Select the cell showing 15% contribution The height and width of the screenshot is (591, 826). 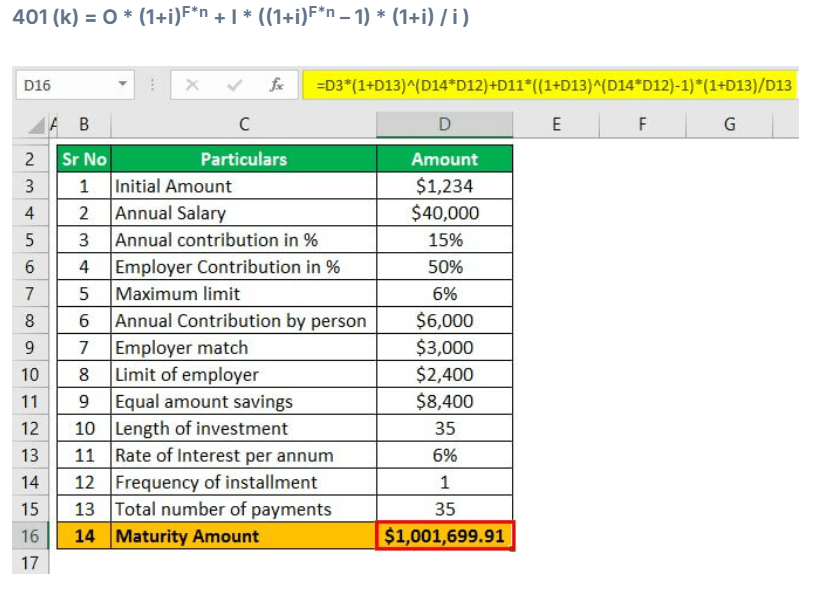pos(444,240)
